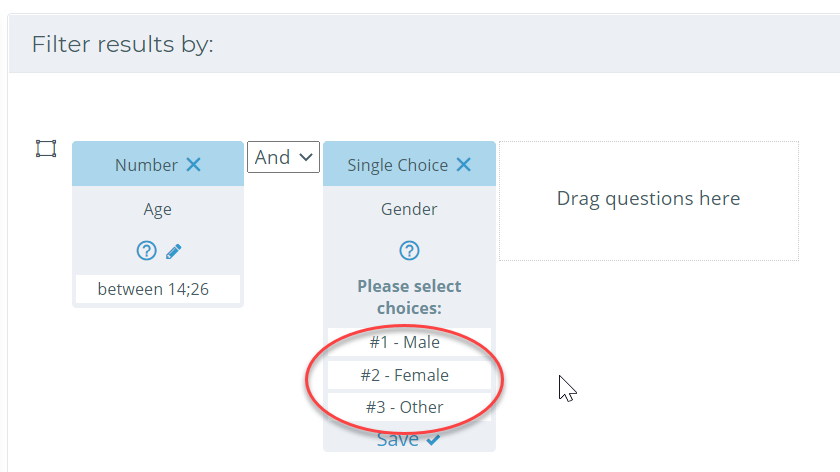This screenshot has height=472, width=840.
Task: Remove the Number filter with X icon
Action: [x=193, y=164]
